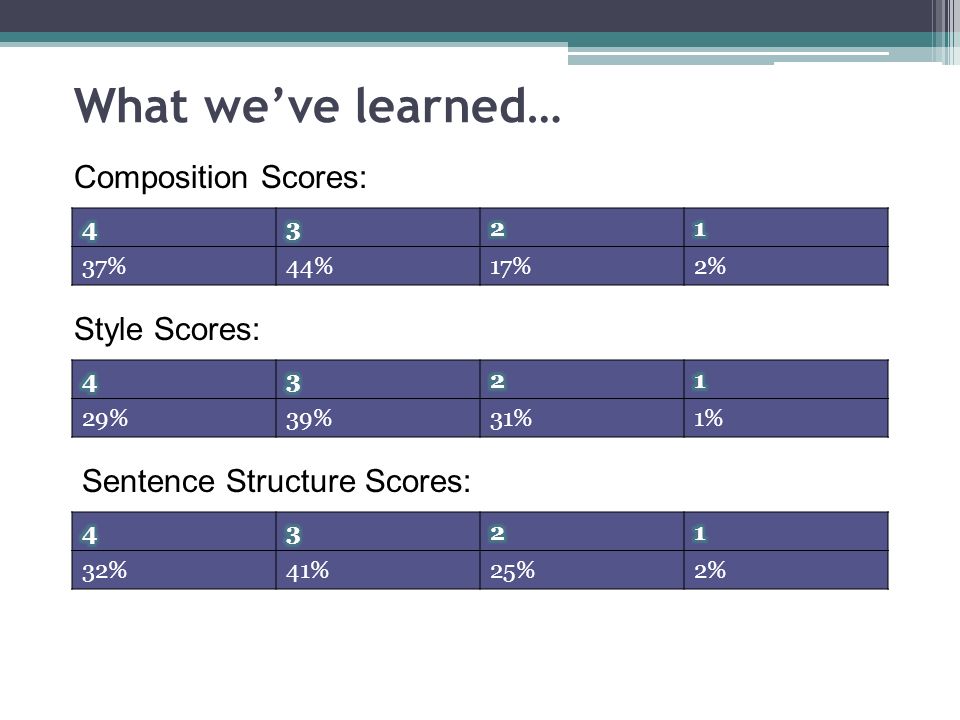Click the header '2' in Sentence Structure table
This screenshot has width=960, height=720.
pos(582,531)
